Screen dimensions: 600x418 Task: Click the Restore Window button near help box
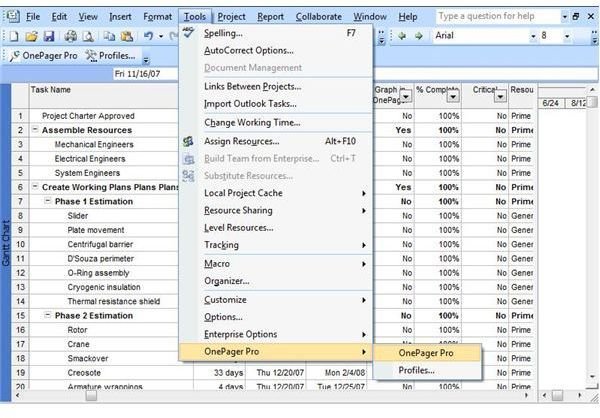(x=576, y=16)
